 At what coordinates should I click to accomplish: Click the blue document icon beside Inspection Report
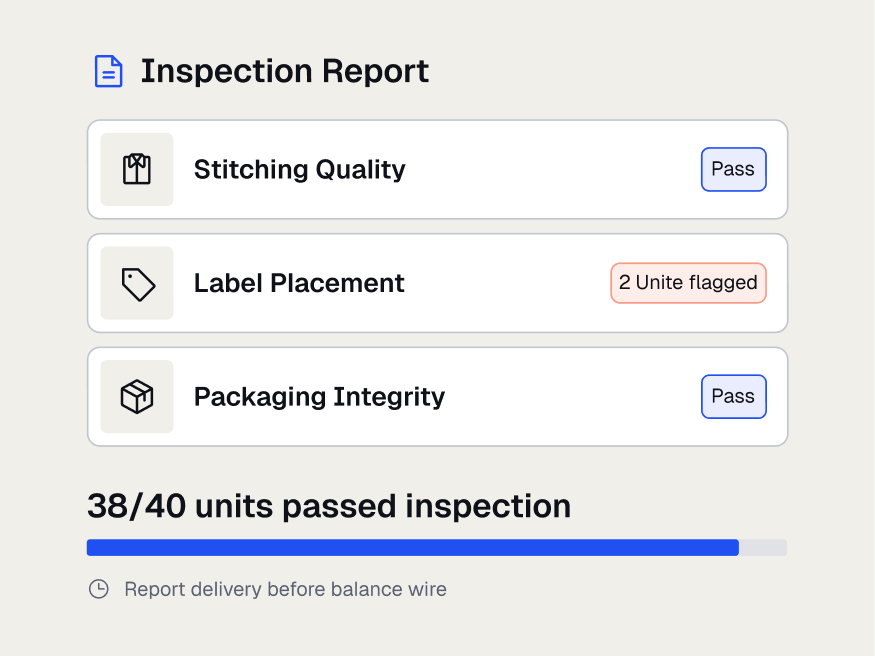coord(109,71)
